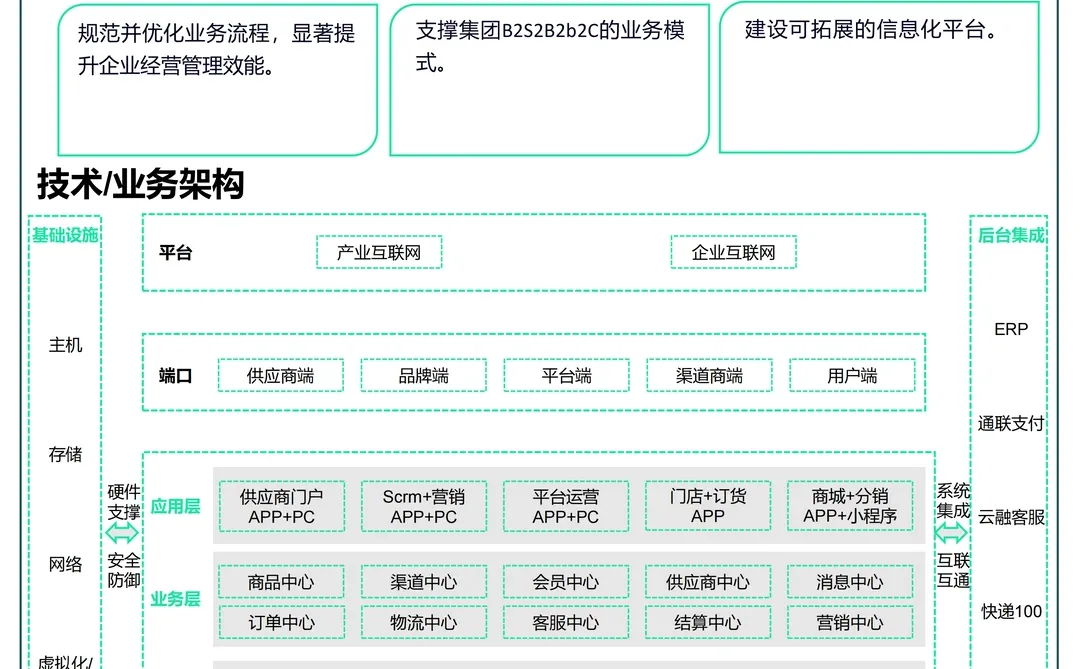Expand the 业务层 section label
Viewport: 1080px width, 669px height.
175,600
